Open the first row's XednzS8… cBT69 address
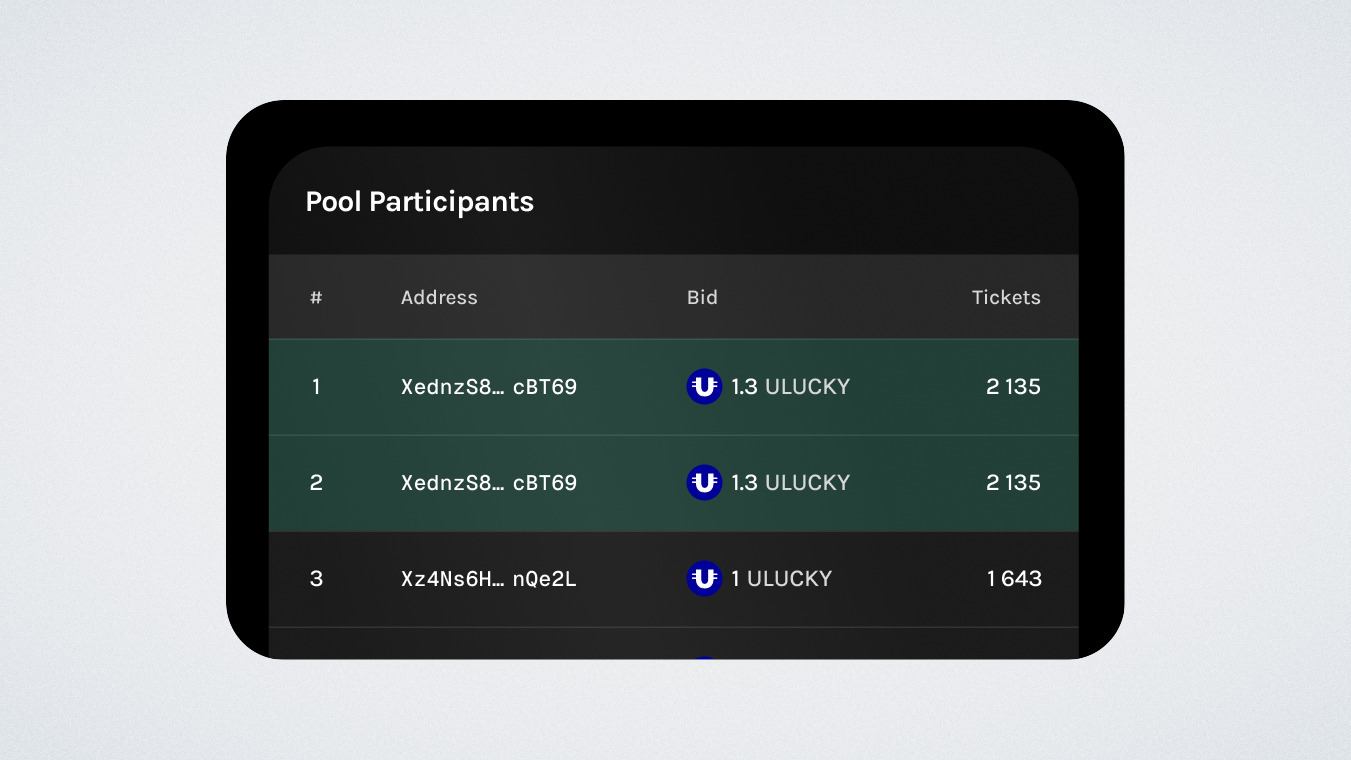 point(489,387)
